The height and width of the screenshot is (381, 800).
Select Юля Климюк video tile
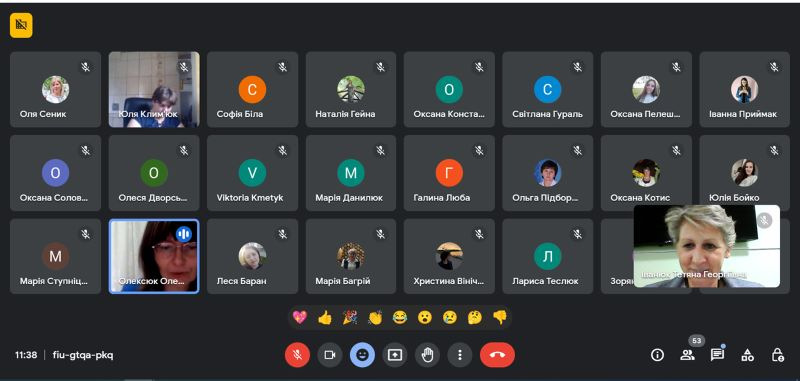pos(154,89)
